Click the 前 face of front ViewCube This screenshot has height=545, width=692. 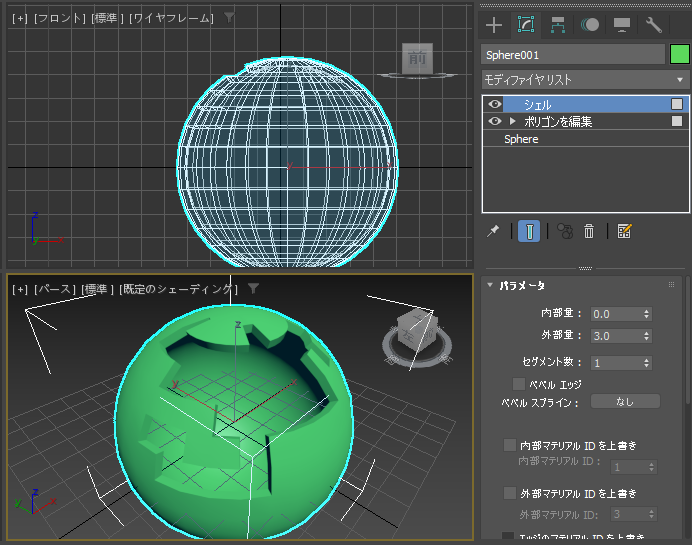pyautogui.click(x=417, y=58)
